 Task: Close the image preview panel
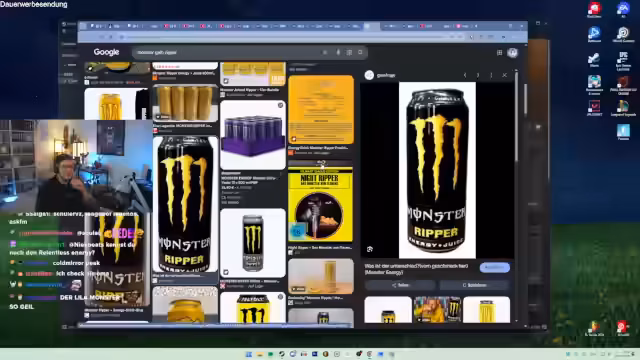click(504, 75)
